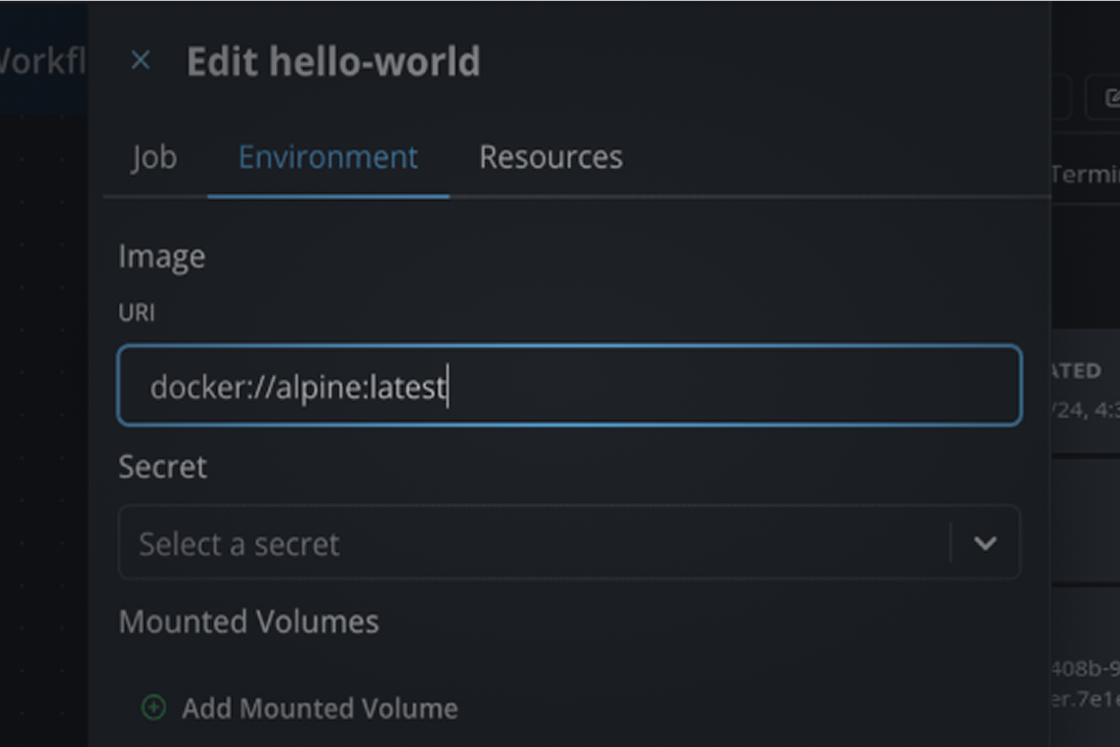This screenshot has height=747, width=1120.
Task: Switch to the partially visible Terminal tab
Action: pyautogui.click(x=1085, y=174)
